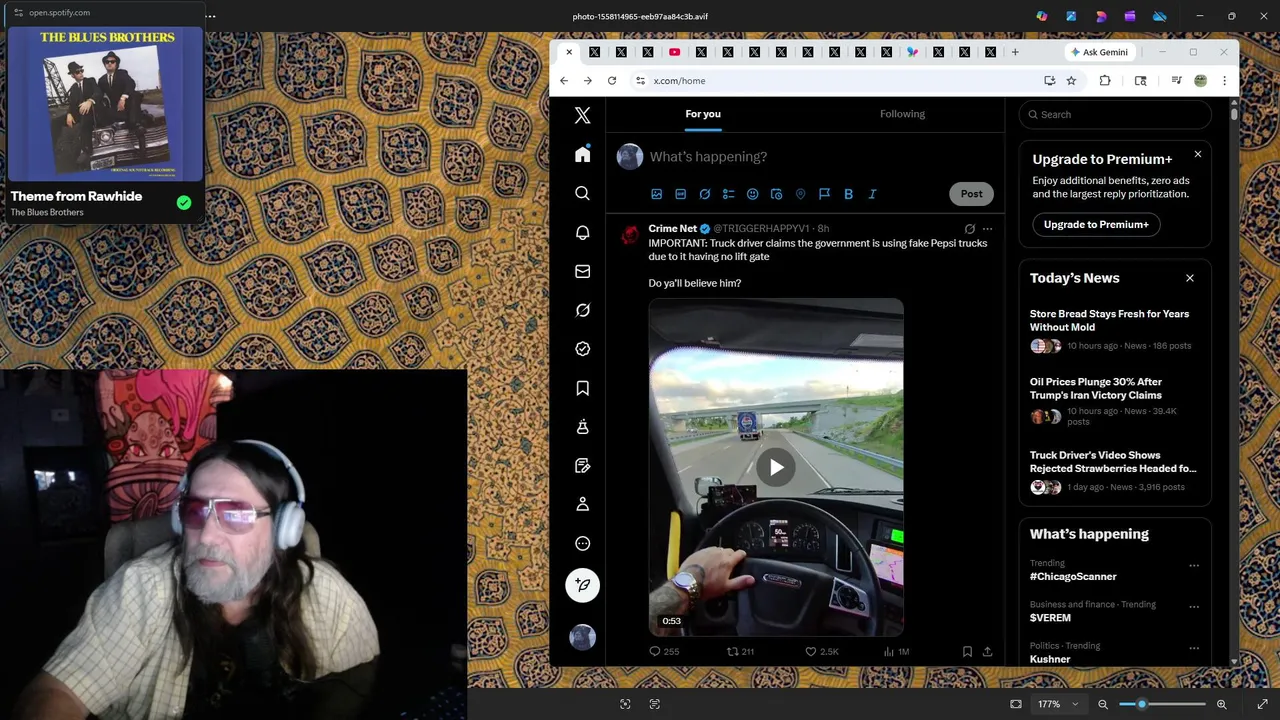Zoom in in the photo viewer
Viewport: 1280px width, 720px height.
(1221, 704)
